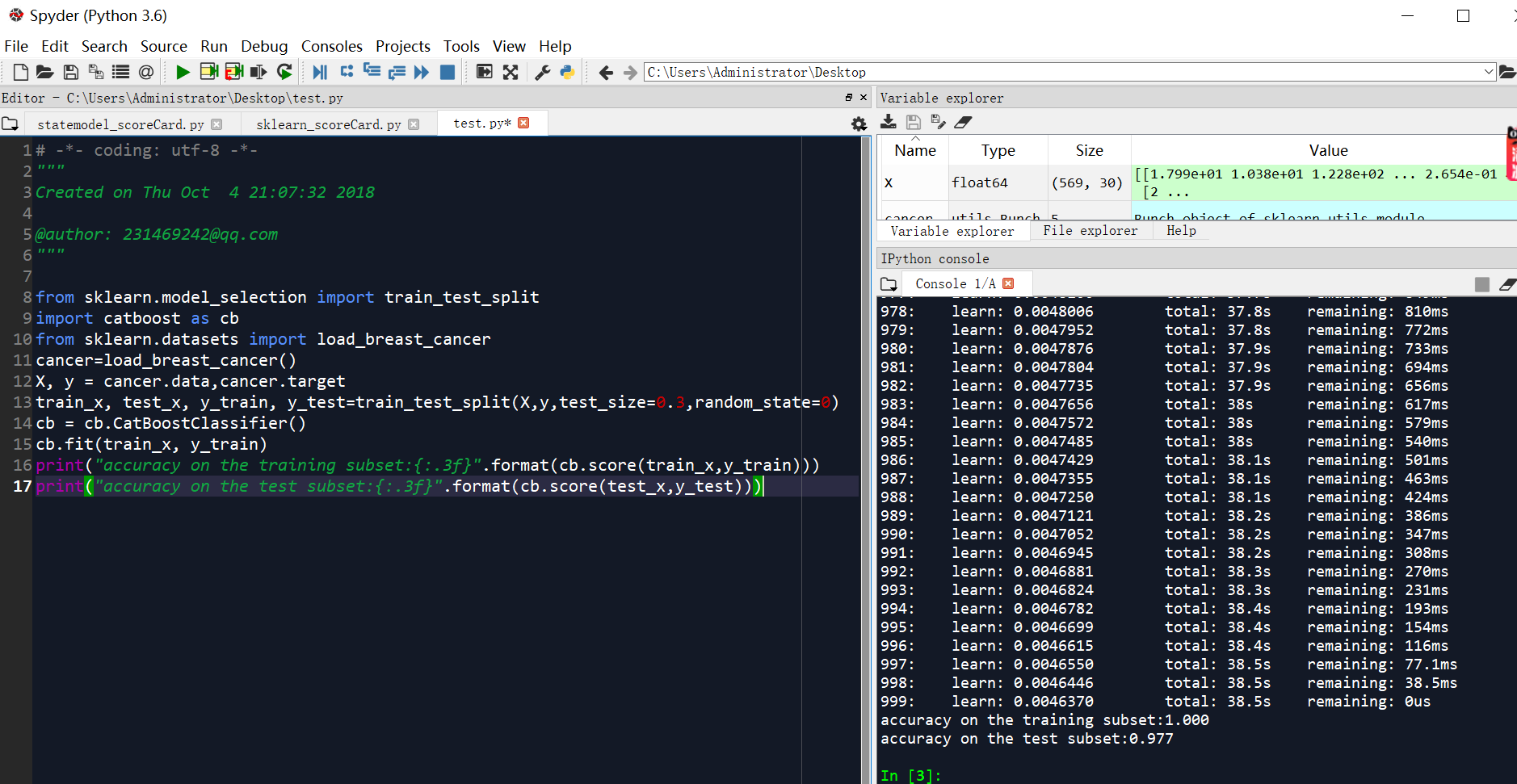Open the Help menu
This screenshot has width=1517, height=784.
[x=555, y=46]
